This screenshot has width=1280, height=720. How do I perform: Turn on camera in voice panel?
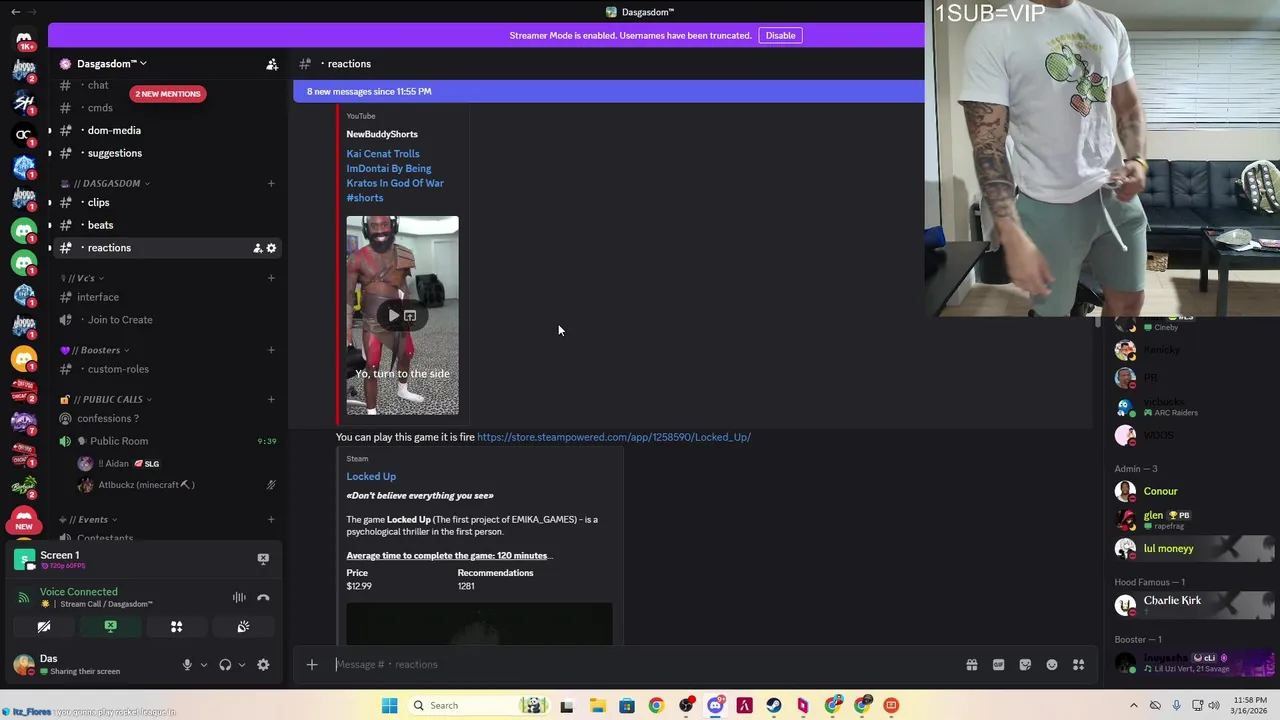pyautogui.click(x=44, y=627)
